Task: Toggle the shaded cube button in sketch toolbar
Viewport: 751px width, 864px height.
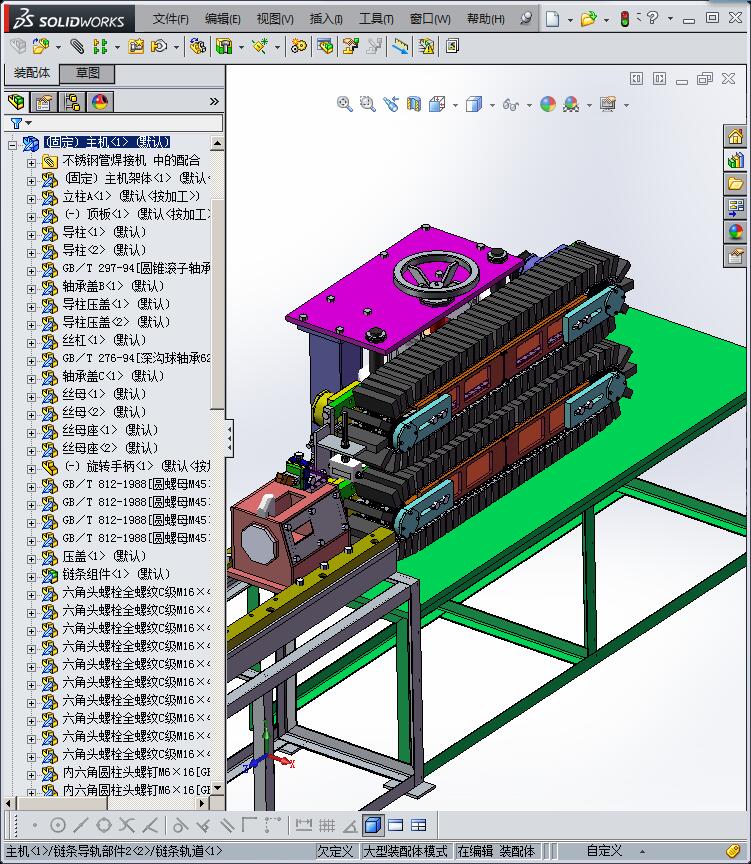Action: click(x=373, y=825)
